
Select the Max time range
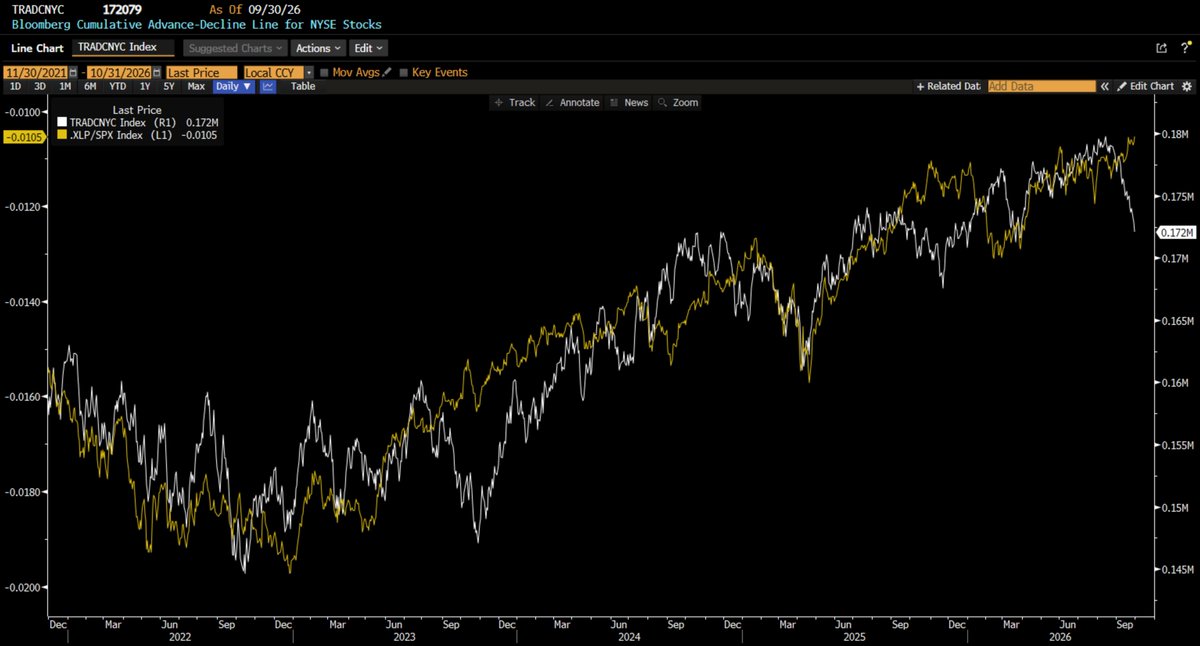click(196, 87)
